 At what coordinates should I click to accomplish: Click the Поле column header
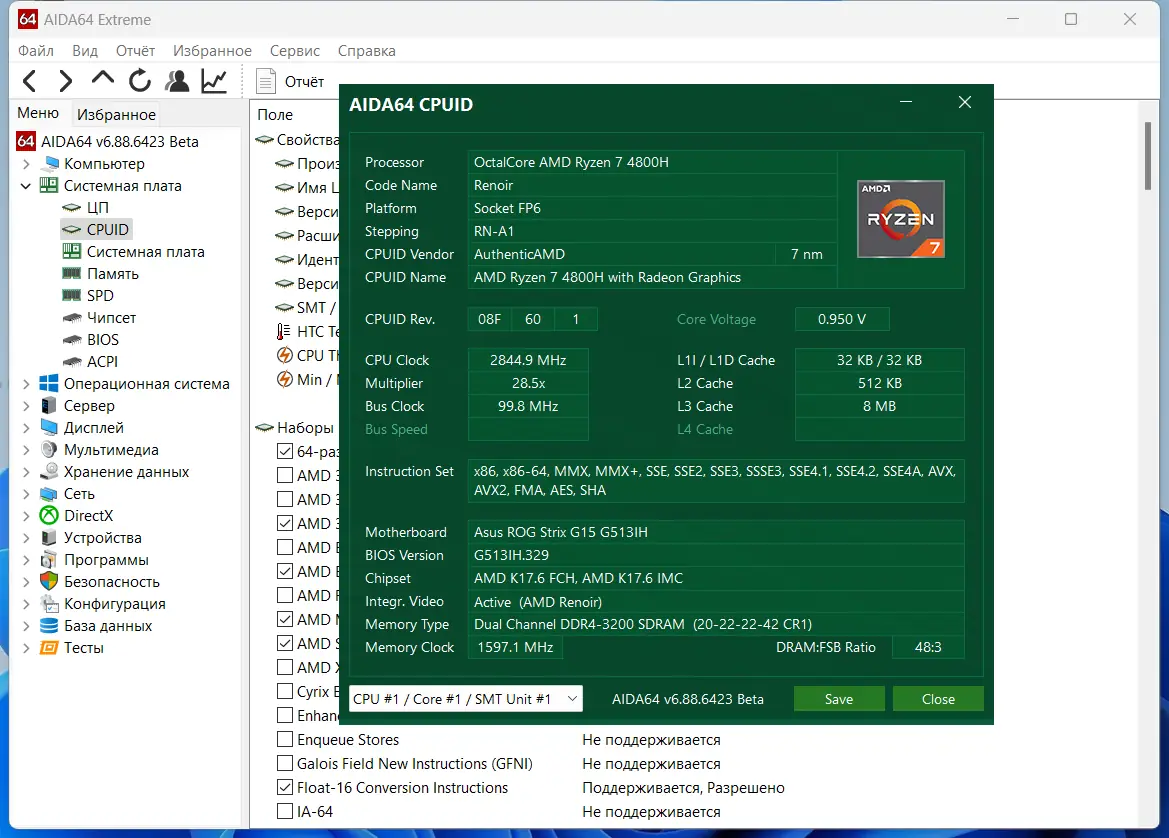275,115
